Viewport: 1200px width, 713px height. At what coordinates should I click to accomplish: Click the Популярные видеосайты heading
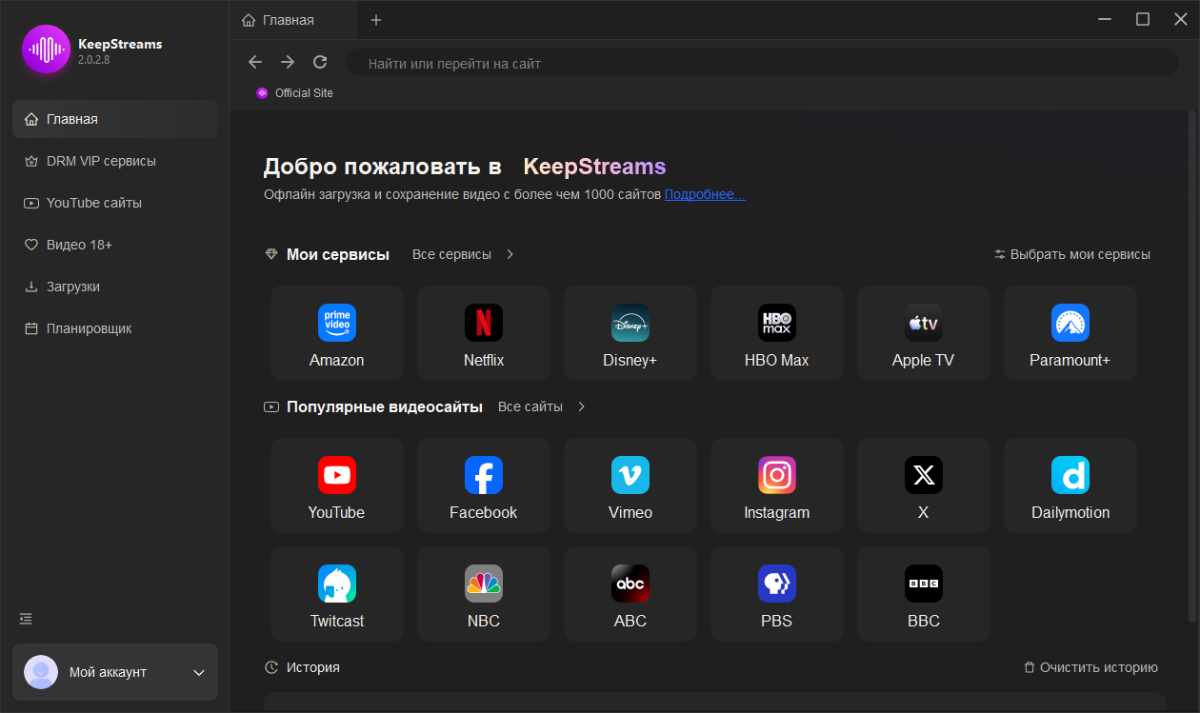click(x=385, y=407)
